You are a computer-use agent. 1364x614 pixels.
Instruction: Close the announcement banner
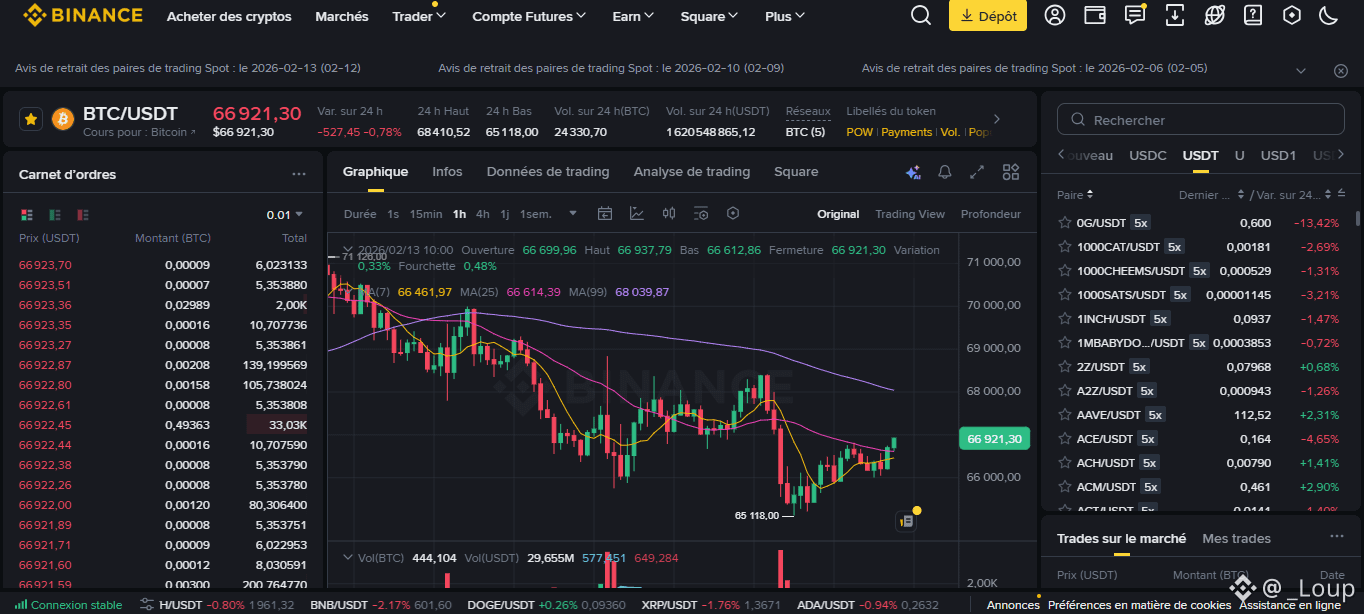[x=1341, y=70]
